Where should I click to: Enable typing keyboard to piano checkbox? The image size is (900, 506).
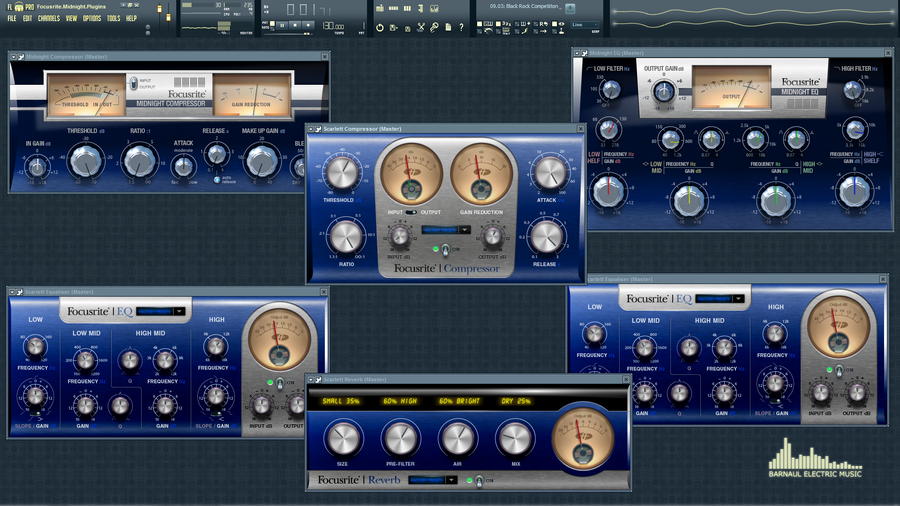479,24
